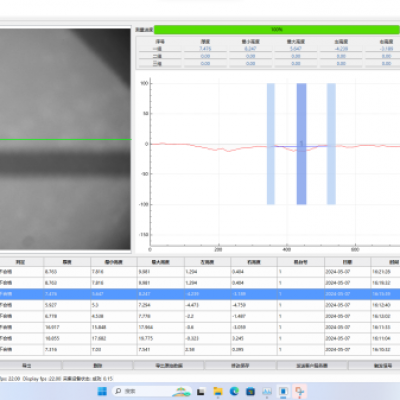This screenshot has width=400, height=400.
Task: Click the dark blue center band on chart
Action: pyautogui.click(x=301, y=144)
